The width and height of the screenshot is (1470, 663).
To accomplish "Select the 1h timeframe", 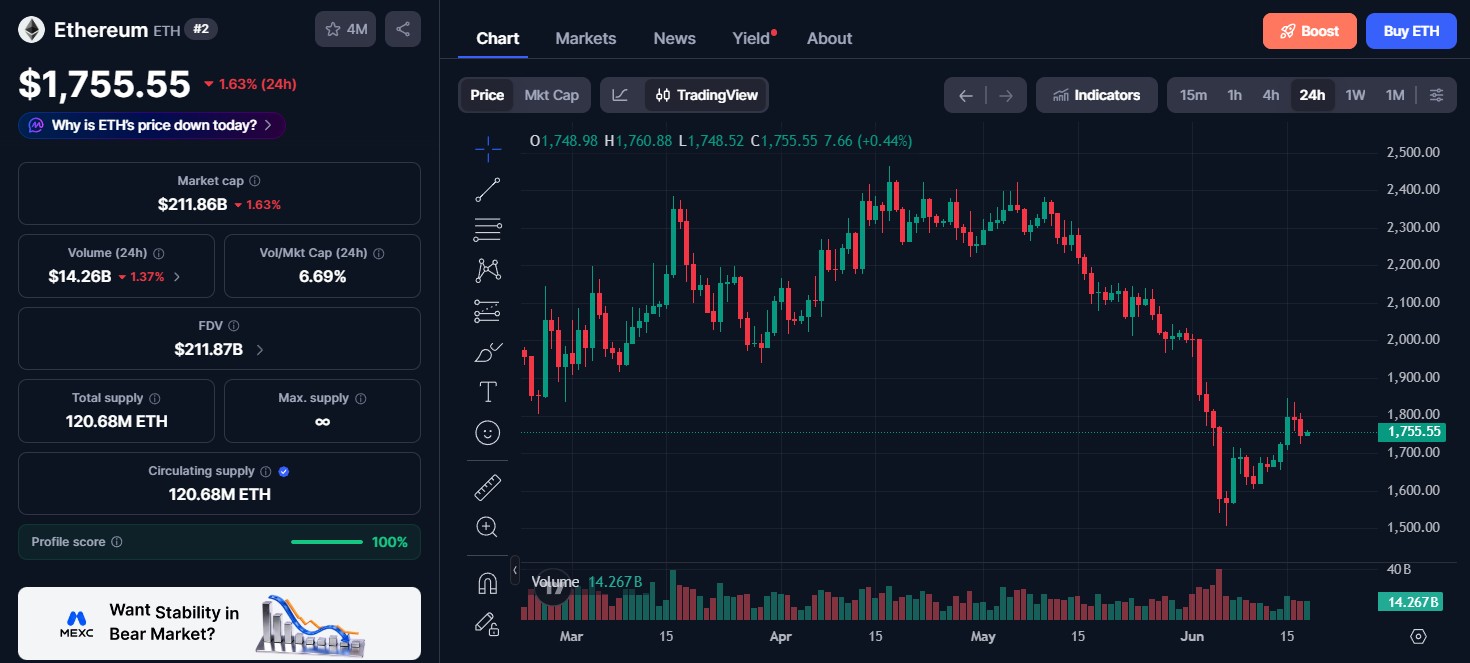I will click(1235, 95).
